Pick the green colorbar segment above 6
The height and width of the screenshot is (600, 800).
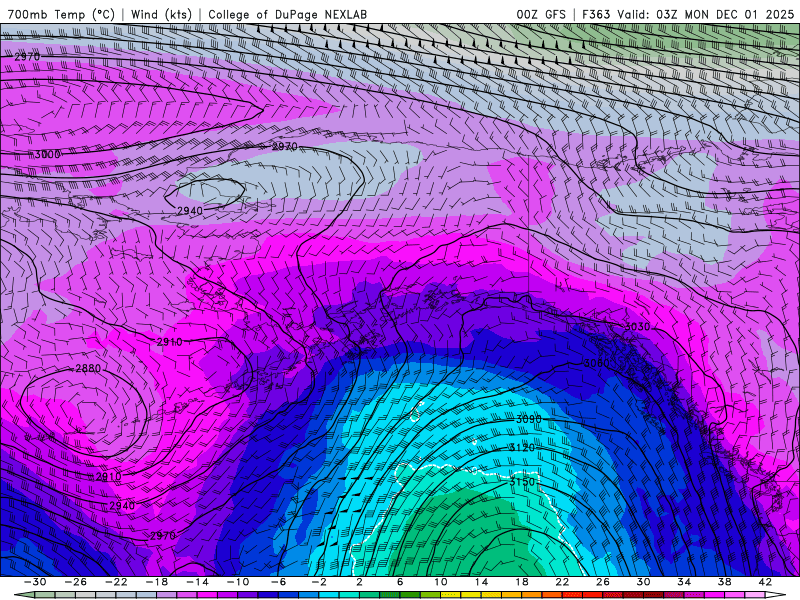(410, 595)
